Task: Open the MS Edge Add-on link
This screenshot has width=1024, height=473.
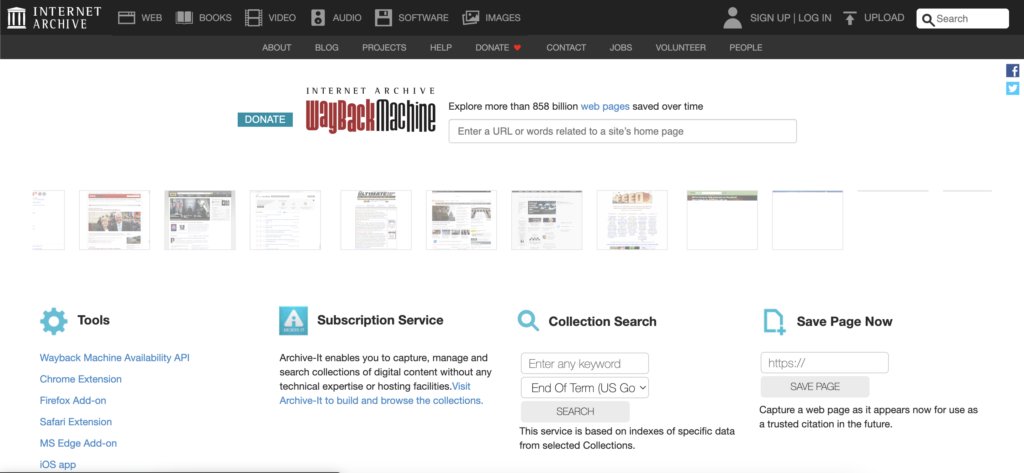Action: point(78,443)
